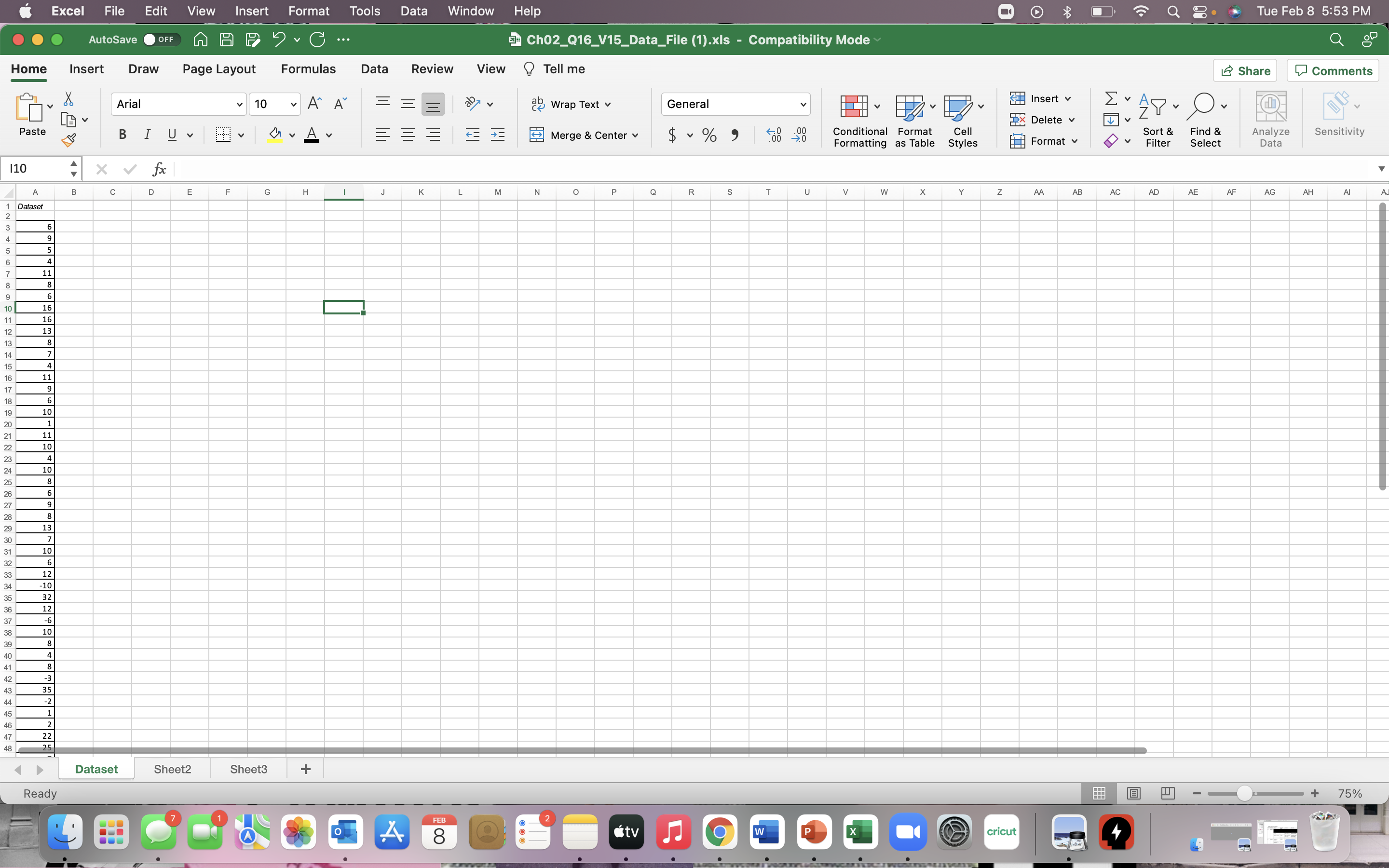Screen dimensions: 1389x868
Task: Click the Format Painter brush icon
Action: pyautogui.click(x=69, y=140)
